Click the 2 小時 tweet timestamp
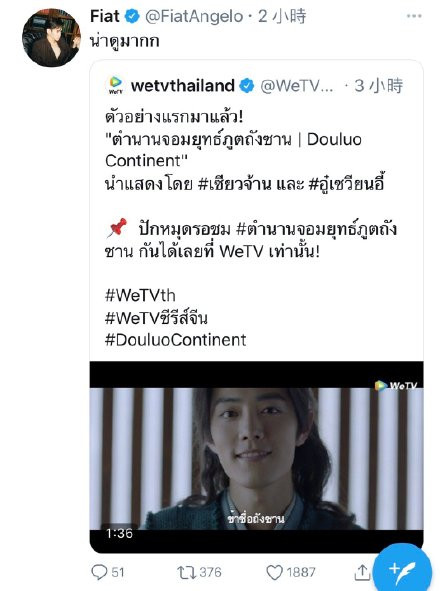440x591 pixels. tap(282, 17)
